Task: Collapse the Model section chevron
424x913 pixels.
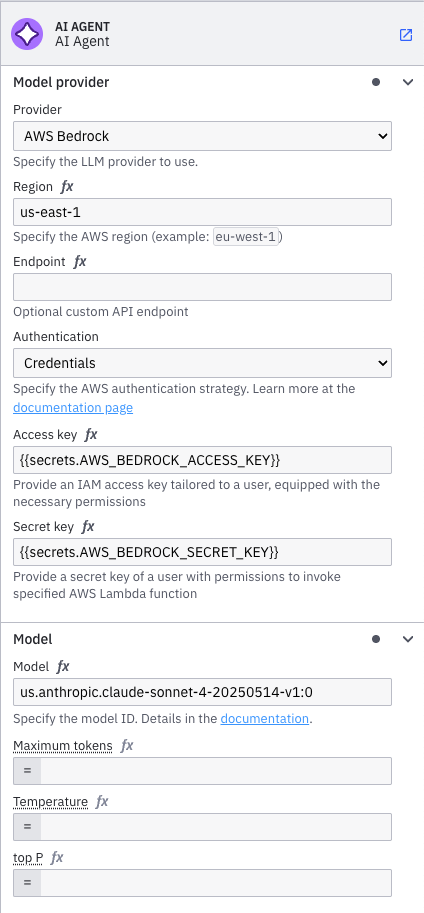Action: 408,639
